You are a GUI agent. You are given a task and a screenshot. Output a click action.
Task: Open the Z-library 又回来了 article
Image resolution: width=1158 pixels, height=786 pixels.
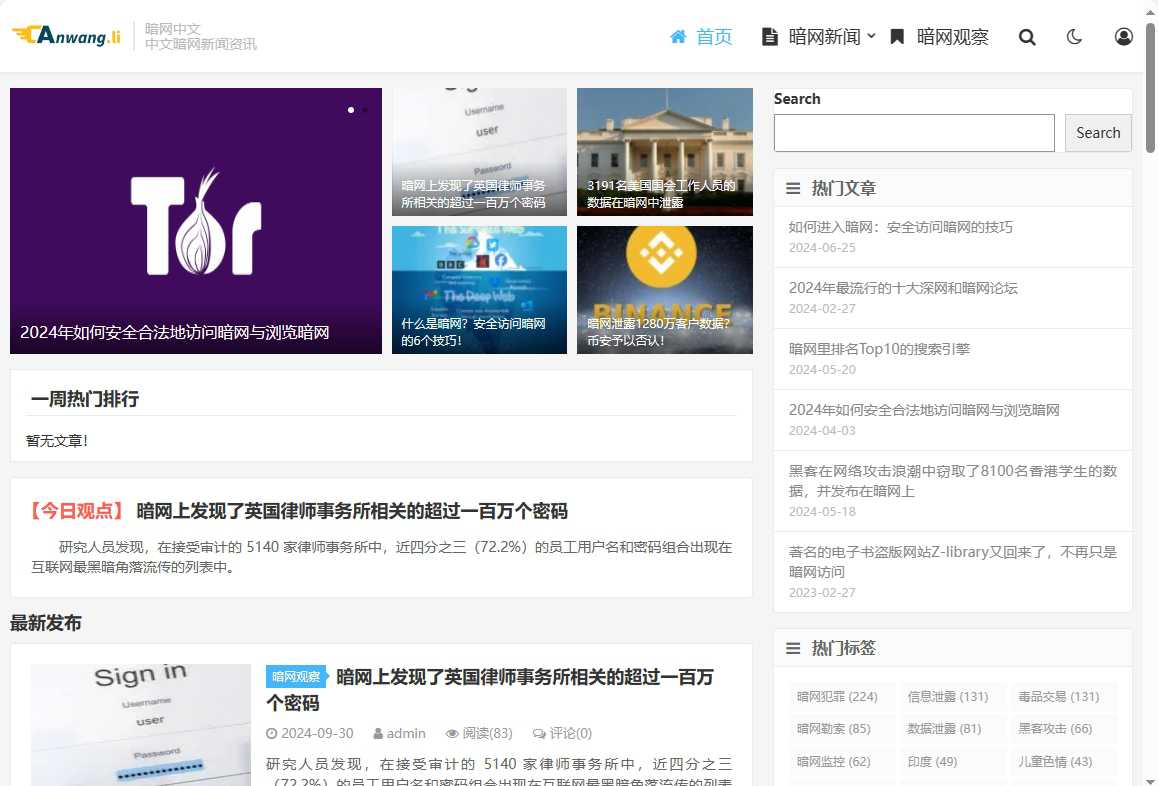[x=953, y=561]
